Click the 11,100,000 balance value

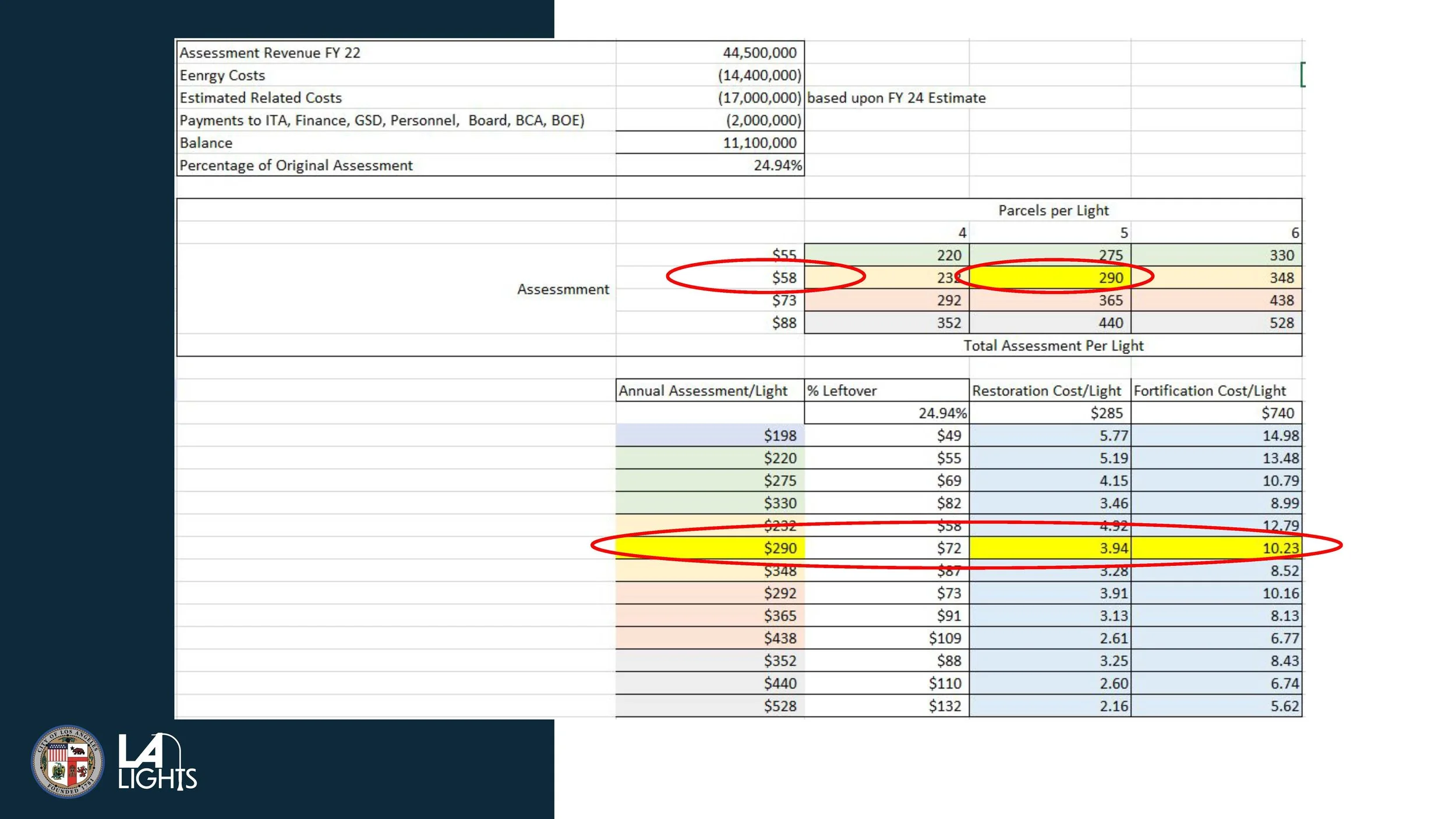[710, 143]
